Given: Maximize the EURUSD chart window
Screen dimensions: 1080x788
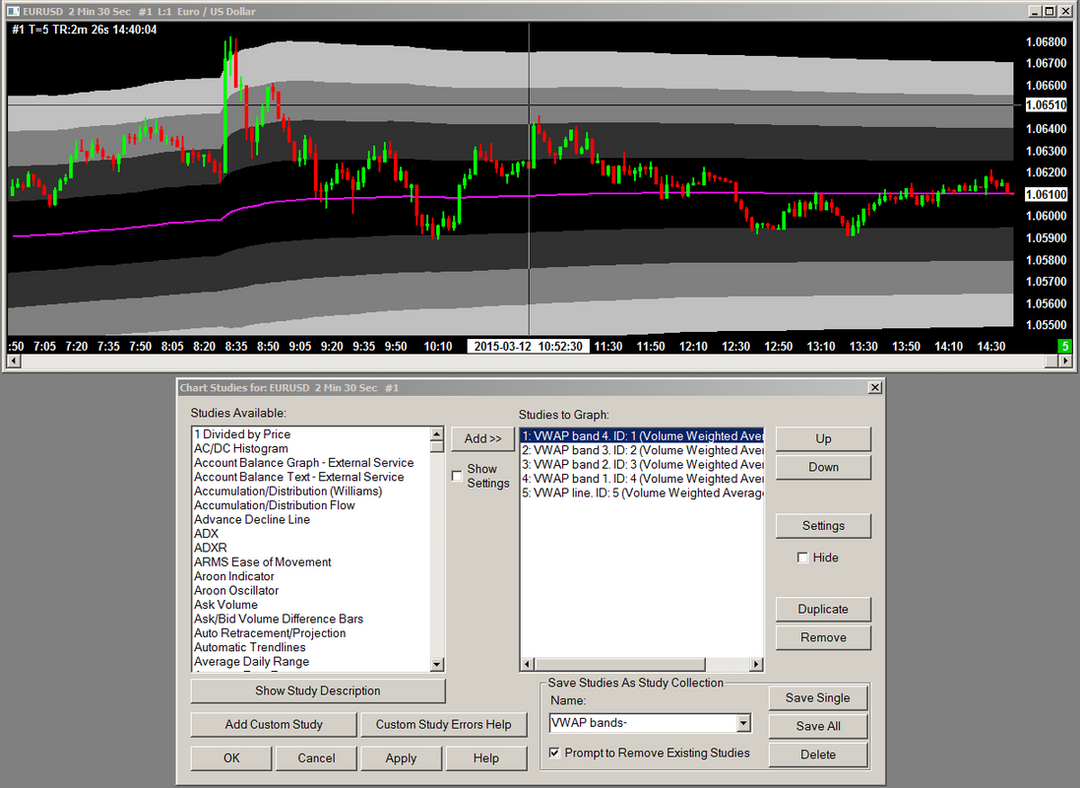Looking at the screenshot, I should 1049,11.
